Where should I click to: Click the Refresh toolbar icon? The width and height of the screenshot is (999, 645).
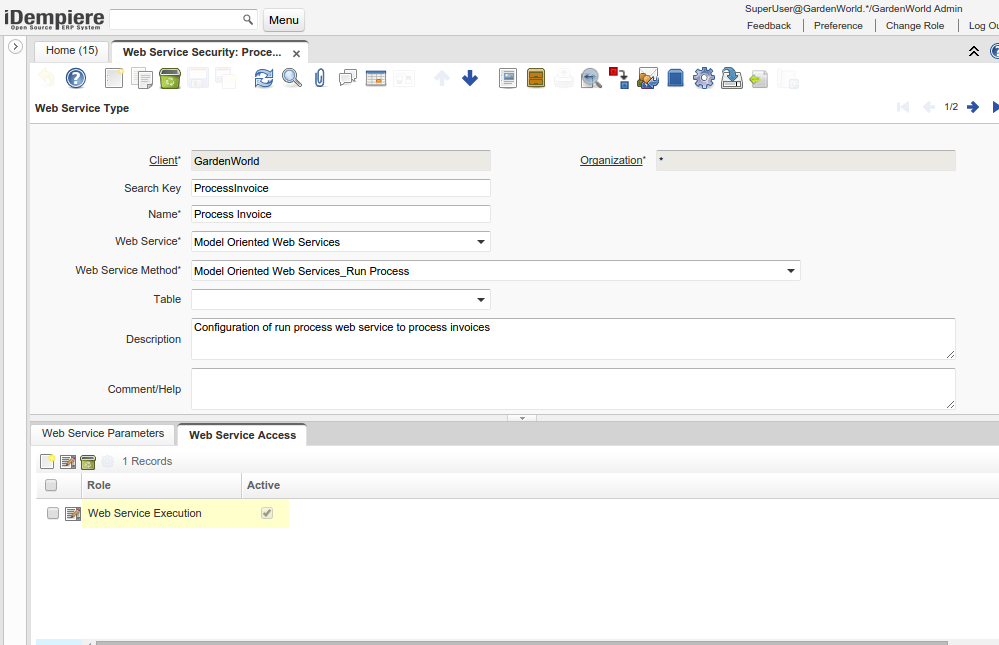coord(263,78)
